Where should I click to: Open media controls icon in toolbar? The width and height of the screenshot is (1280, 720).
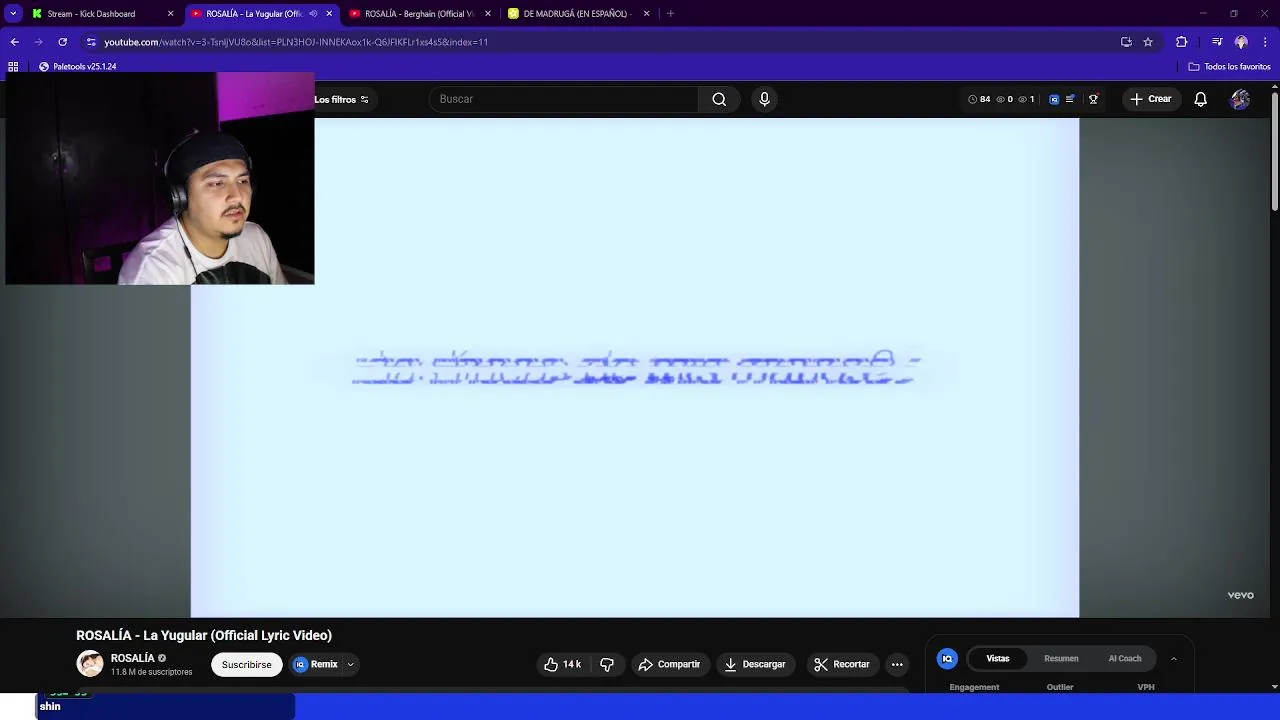click(1216, 42)
